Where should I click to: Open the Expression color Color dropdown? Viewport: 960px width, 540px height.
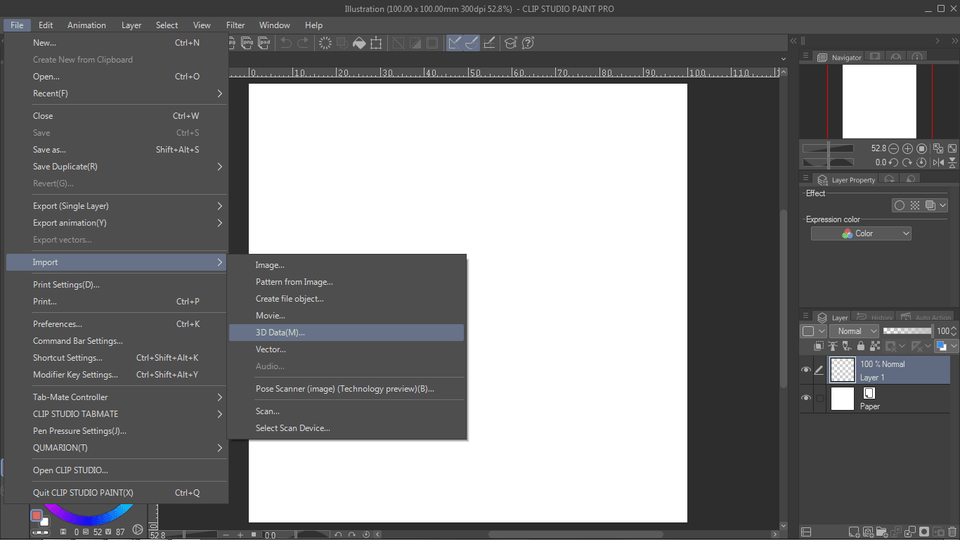click(x=861, y=233)
